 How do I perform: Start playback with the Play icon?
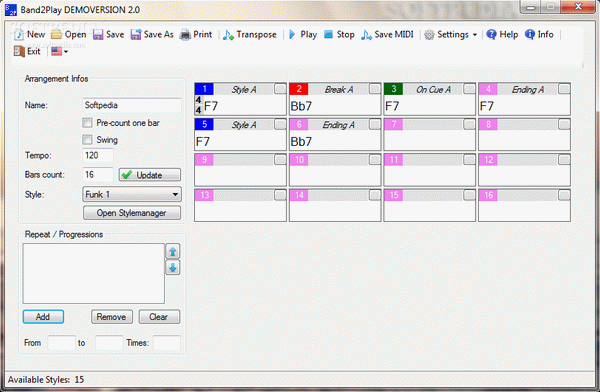[292, 34]
